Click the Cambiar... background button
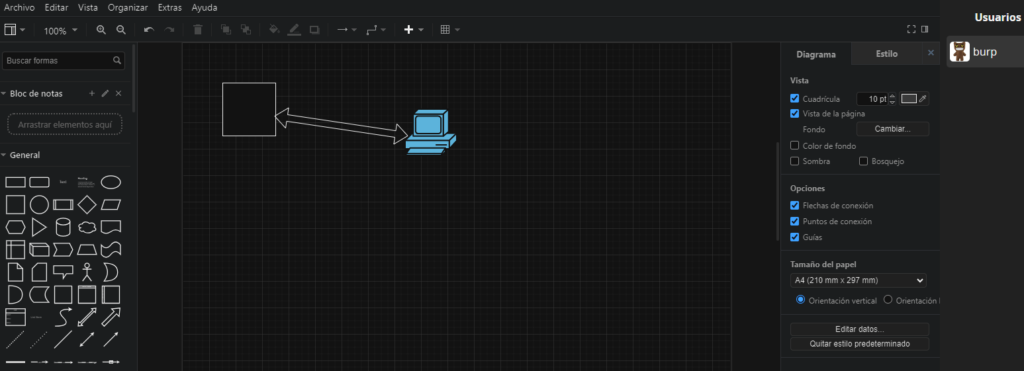Image resolution: width=1024 pixels, height=371 pixels. pos(893,129)
